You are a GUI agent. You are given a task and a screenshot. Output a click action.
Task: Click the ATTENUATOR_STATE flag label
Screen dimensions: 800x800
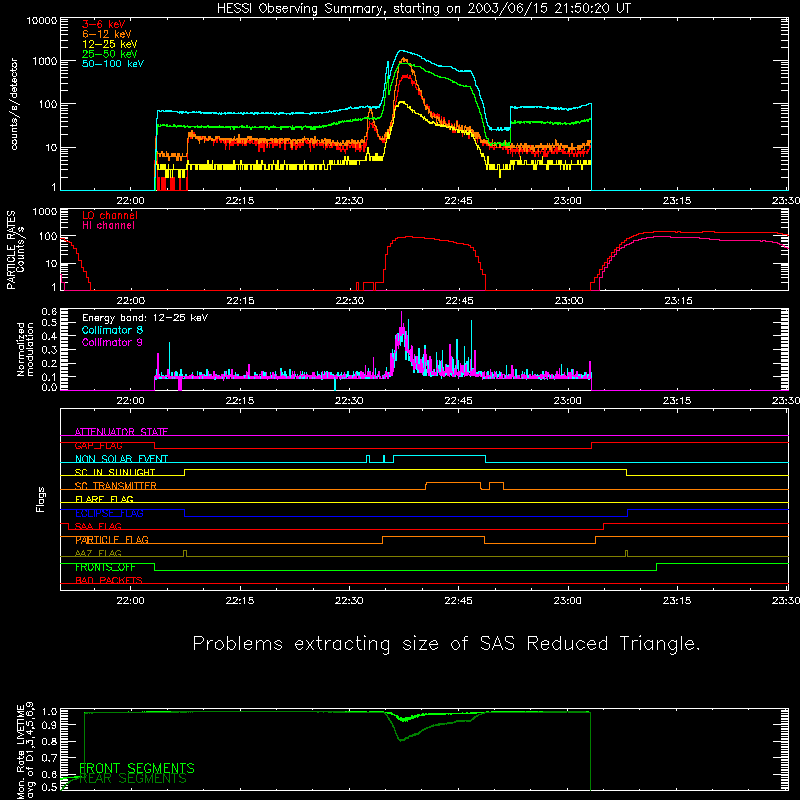pyautogui.click(x=121, y=432)
